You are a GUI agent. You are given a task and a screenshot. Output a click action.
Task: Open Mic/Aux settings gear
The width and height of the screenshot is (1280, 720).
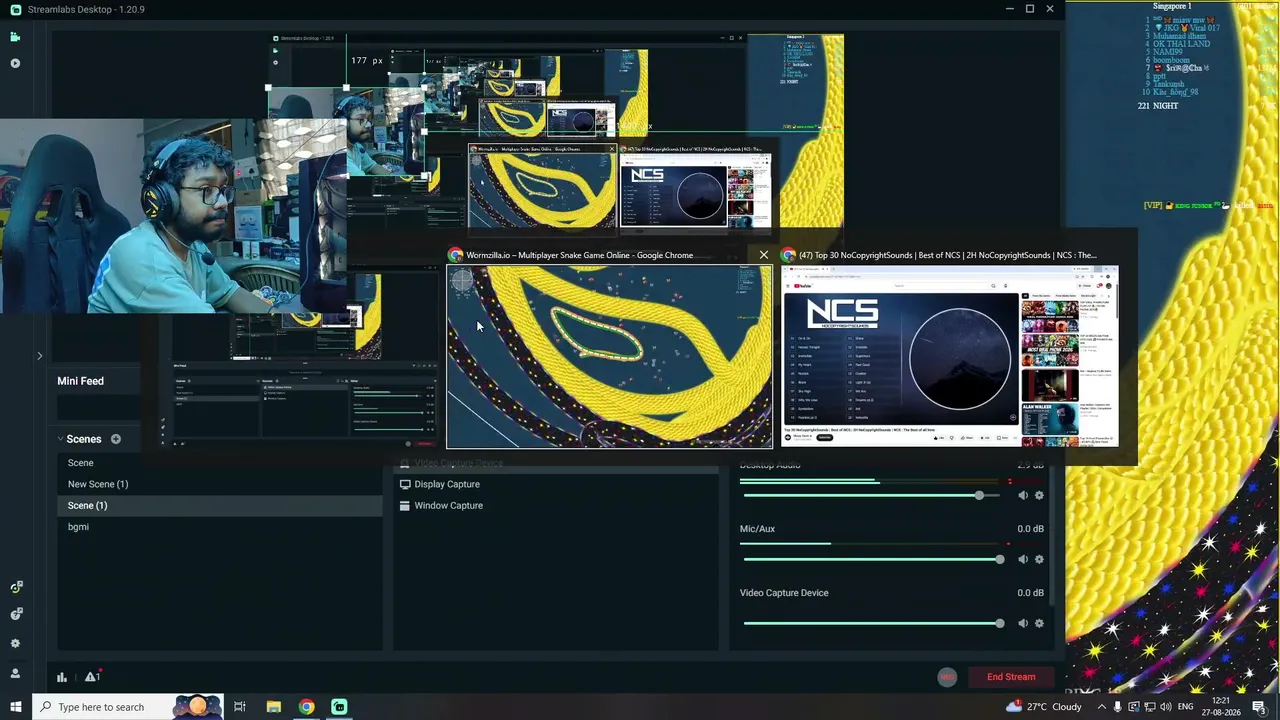coord(1039,560)
